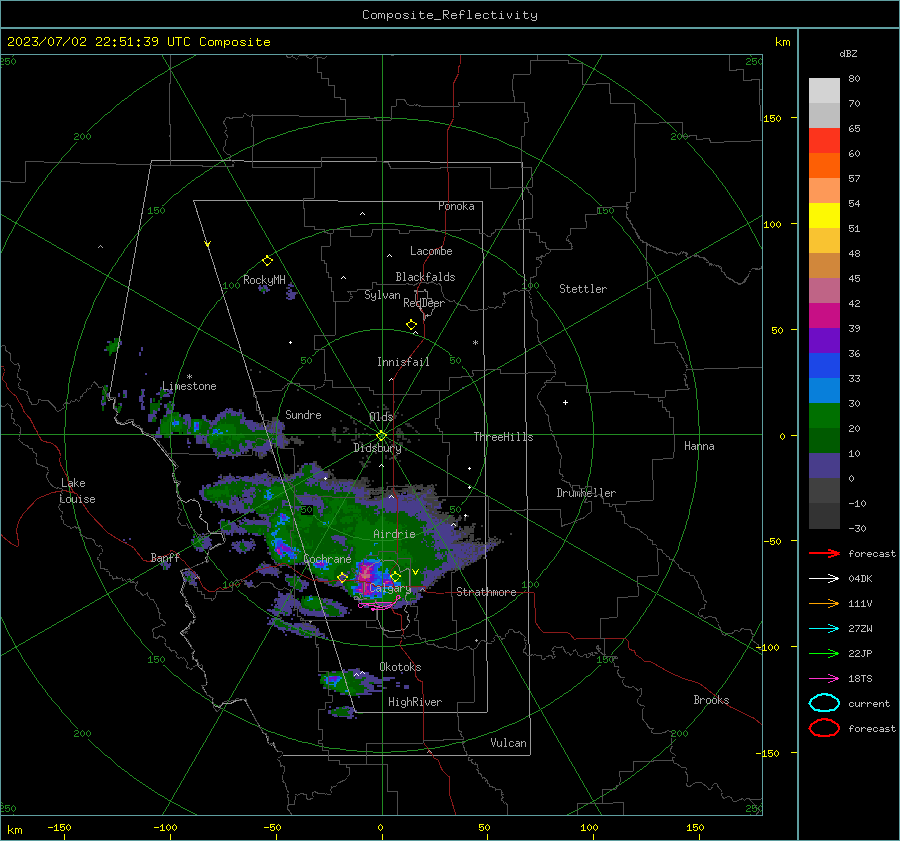Image resolution: width=900 pixels, height=841 pixels.
Task: Select the Hanna label
Action: point(699,446)
